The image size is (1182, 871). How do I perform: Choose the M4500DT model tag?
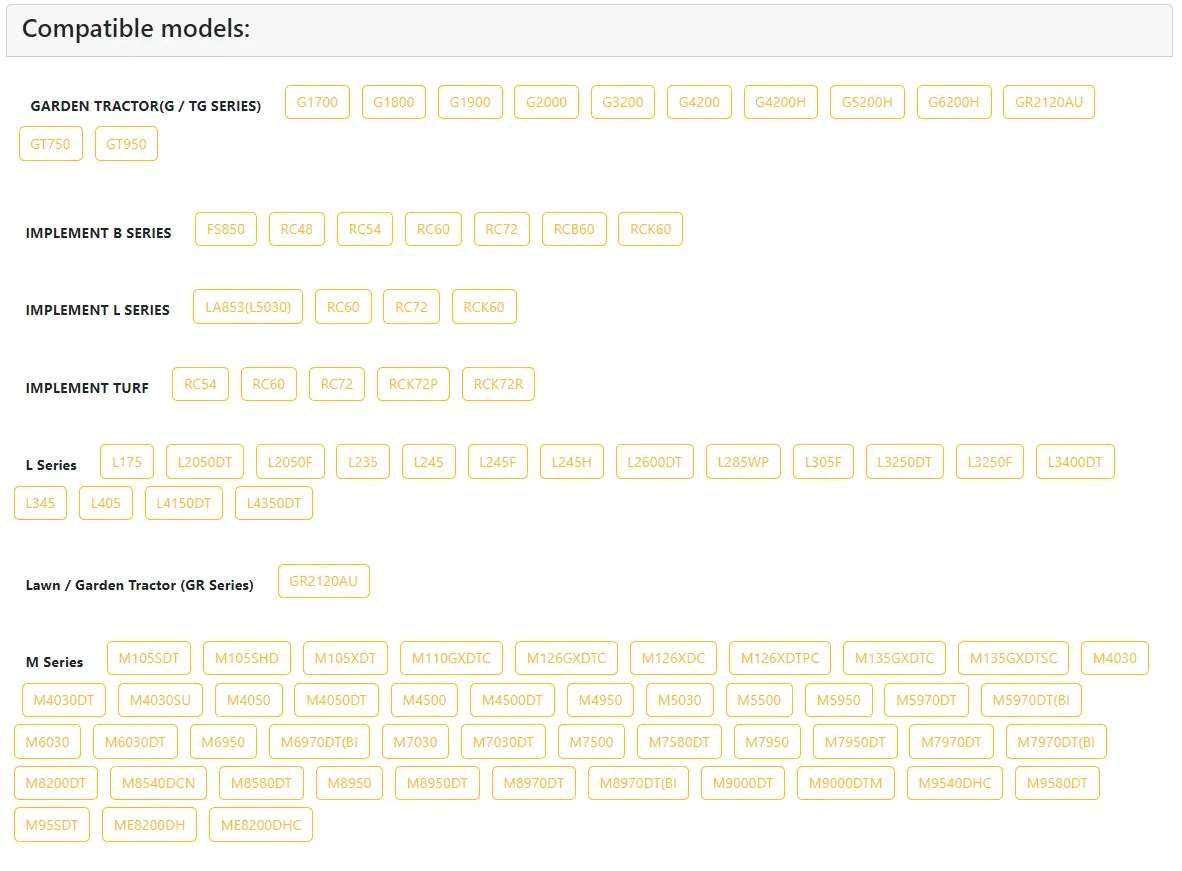(x=512, y=701)
